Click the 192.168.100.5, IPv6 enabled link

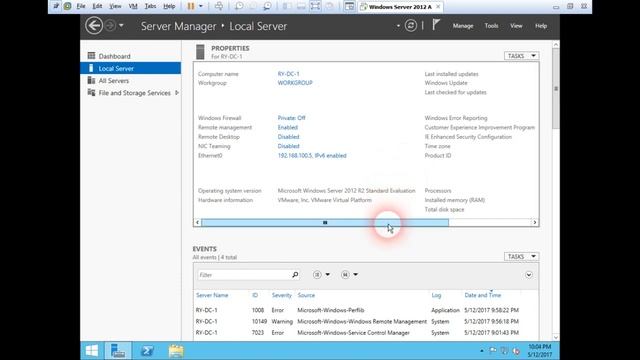(312, 156)
